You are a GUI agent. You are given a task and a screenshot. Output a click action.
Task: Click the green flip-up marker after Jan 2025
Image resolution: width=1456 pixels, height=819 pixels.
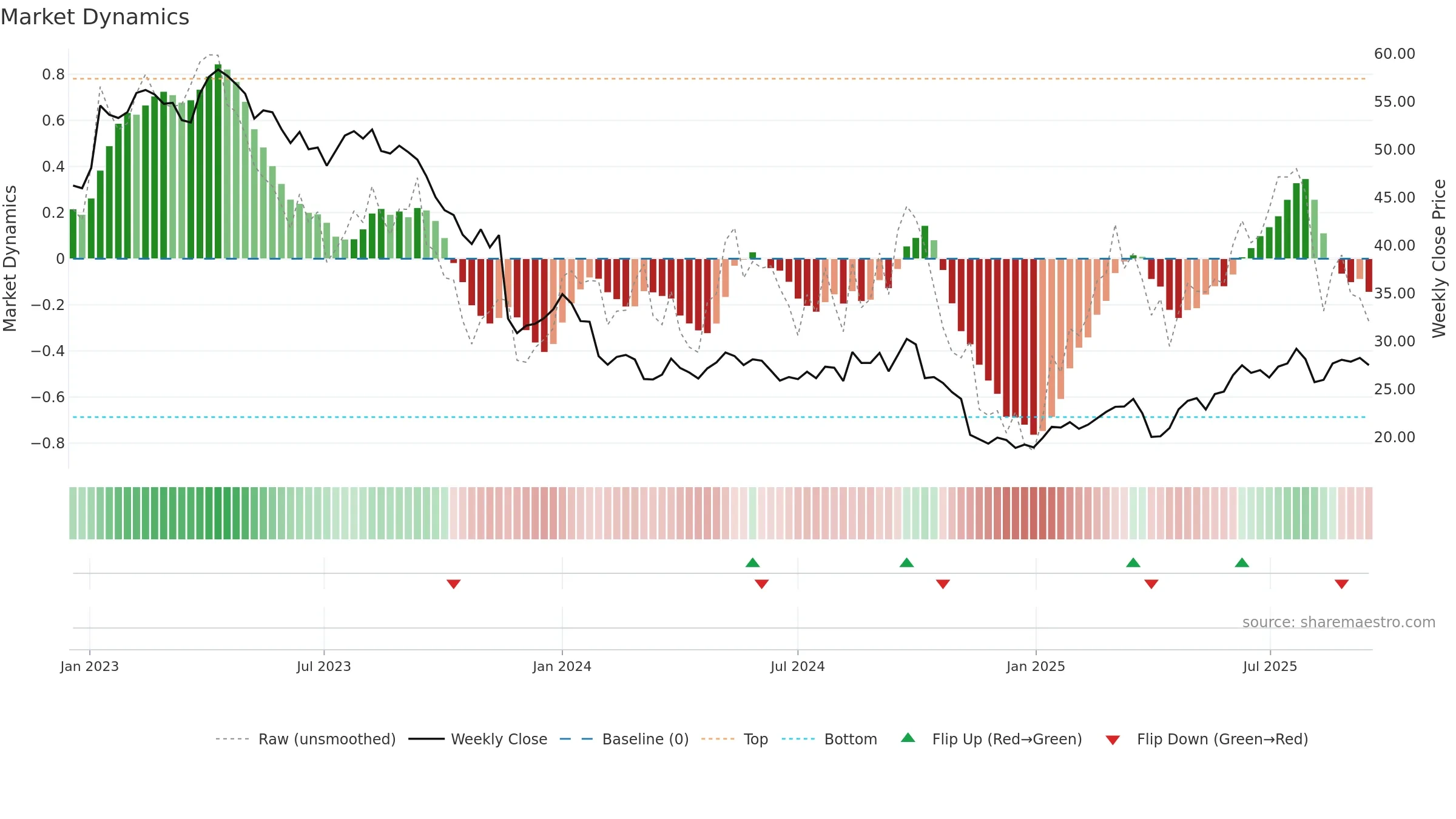1133,562
